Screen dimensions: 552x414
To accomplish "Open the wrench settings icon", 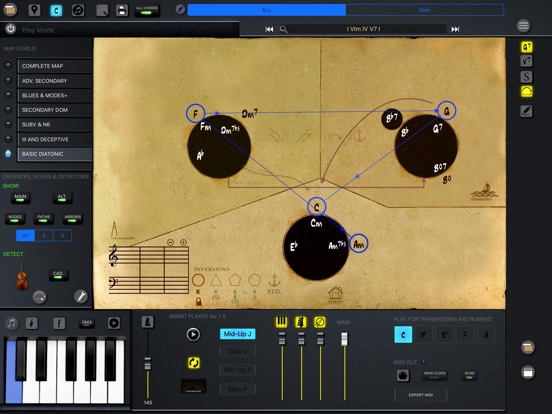I will pyautogui.click(x=81, y=296).
